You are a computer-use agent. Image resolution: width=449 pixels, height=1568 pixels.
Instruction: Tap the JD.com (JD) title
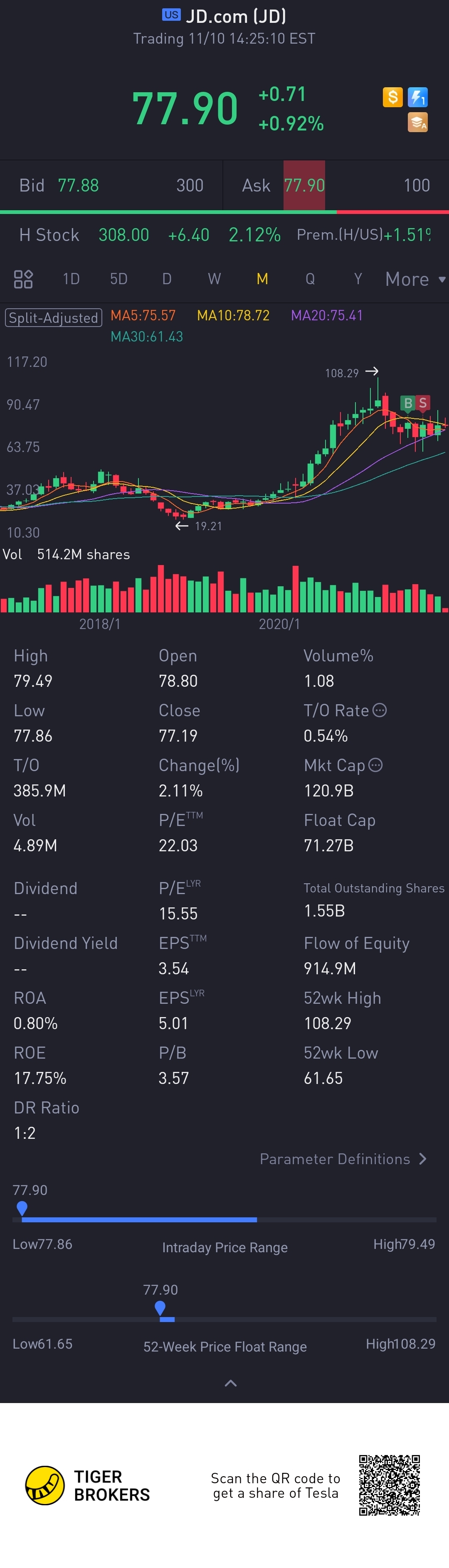point(236,16)
